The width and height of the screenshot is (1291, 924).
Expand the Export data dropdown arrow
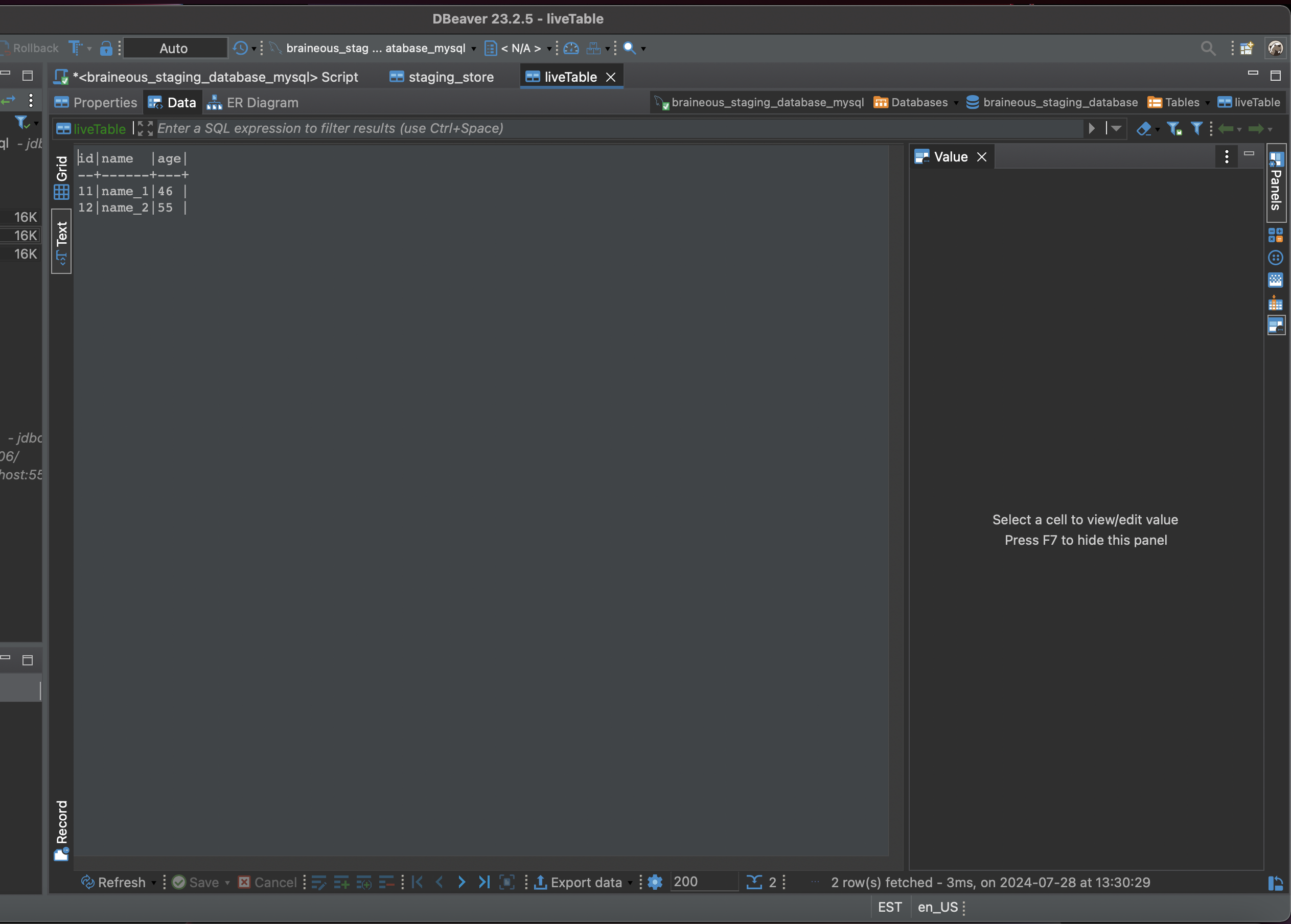630,883
